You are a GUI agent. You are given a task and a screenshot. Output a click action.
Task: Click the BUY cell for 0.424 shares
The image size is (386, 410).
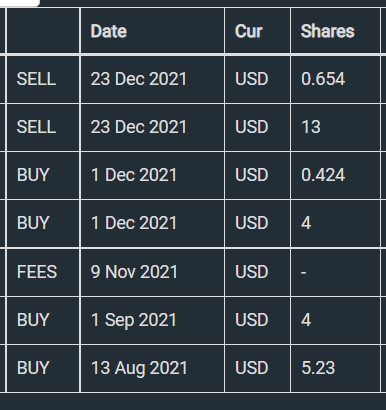pyautogui.click(x=43, y=175)
